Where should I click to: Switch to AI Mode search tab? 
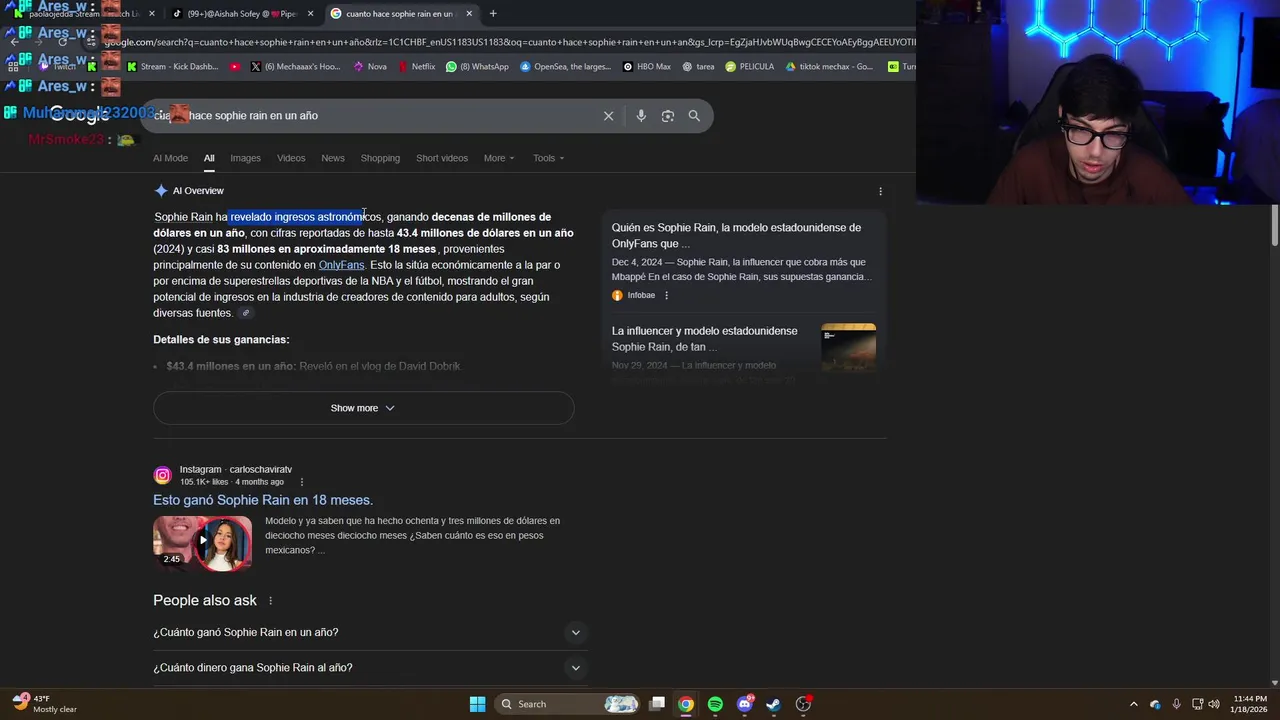[x=170, y=158]
